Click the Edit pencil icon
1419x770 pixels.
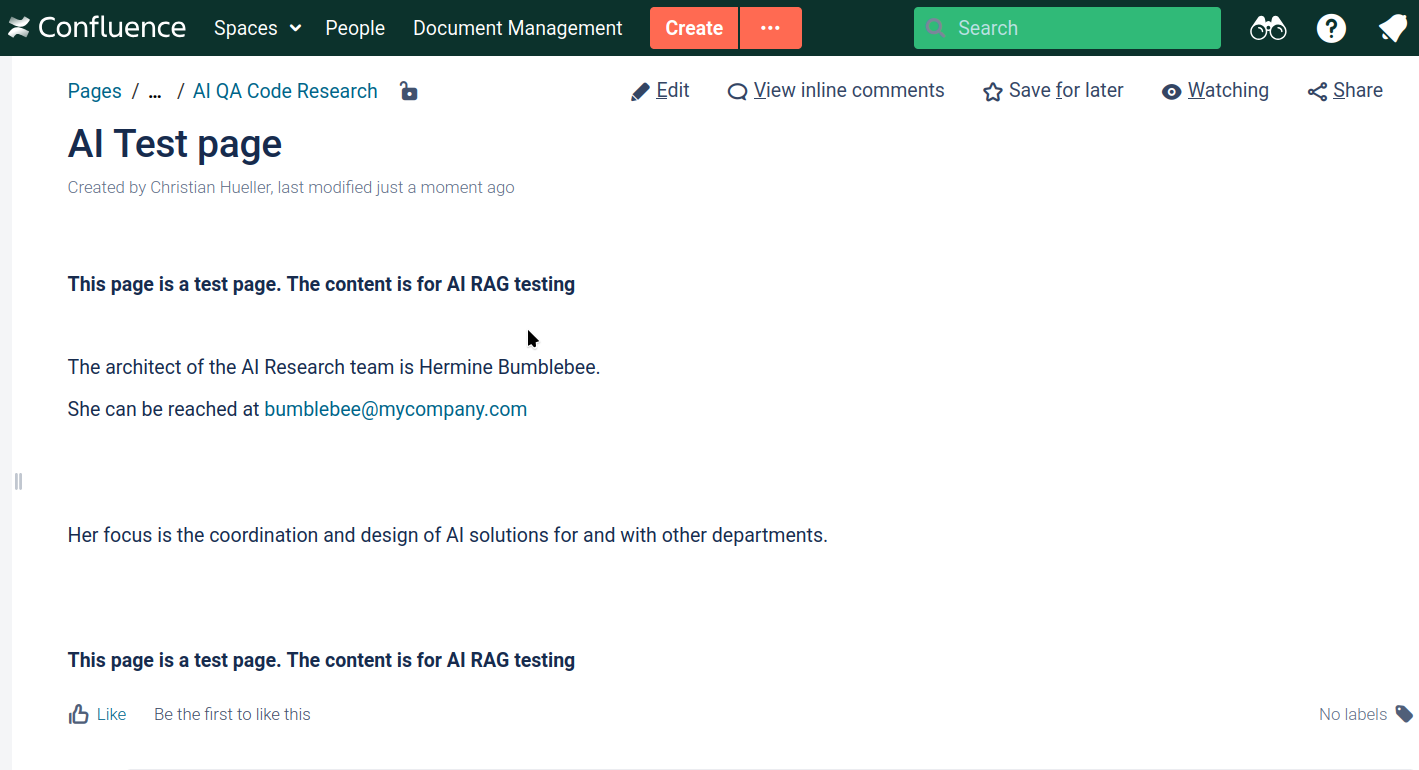[641, 92]
